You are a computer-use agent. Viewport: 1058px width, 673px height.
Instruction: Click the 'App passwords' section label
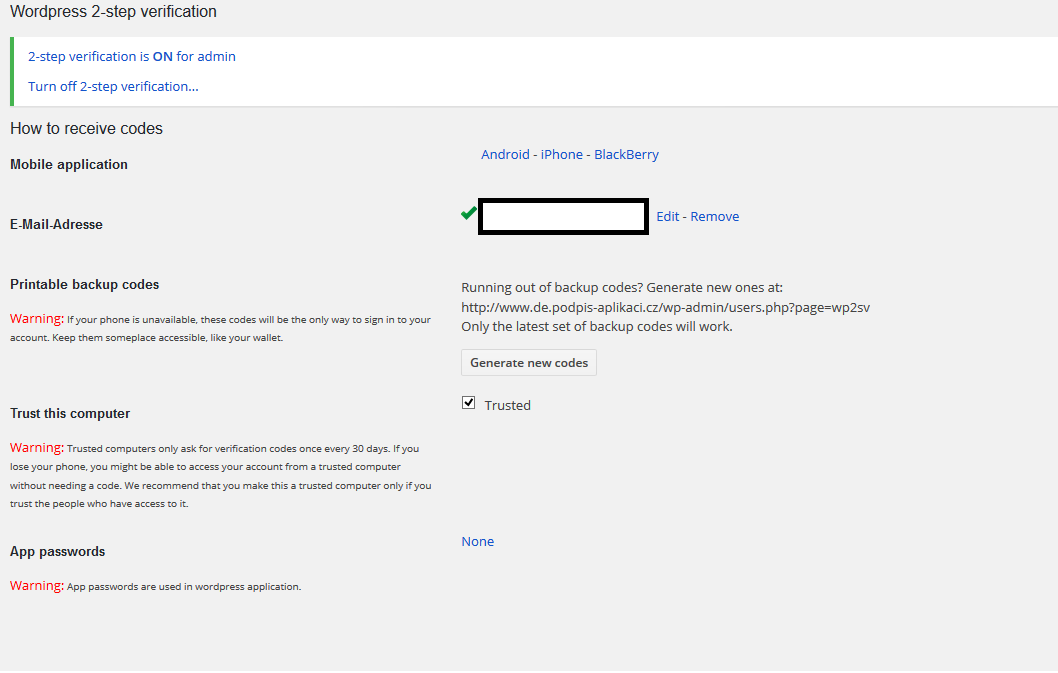point(57,552)
